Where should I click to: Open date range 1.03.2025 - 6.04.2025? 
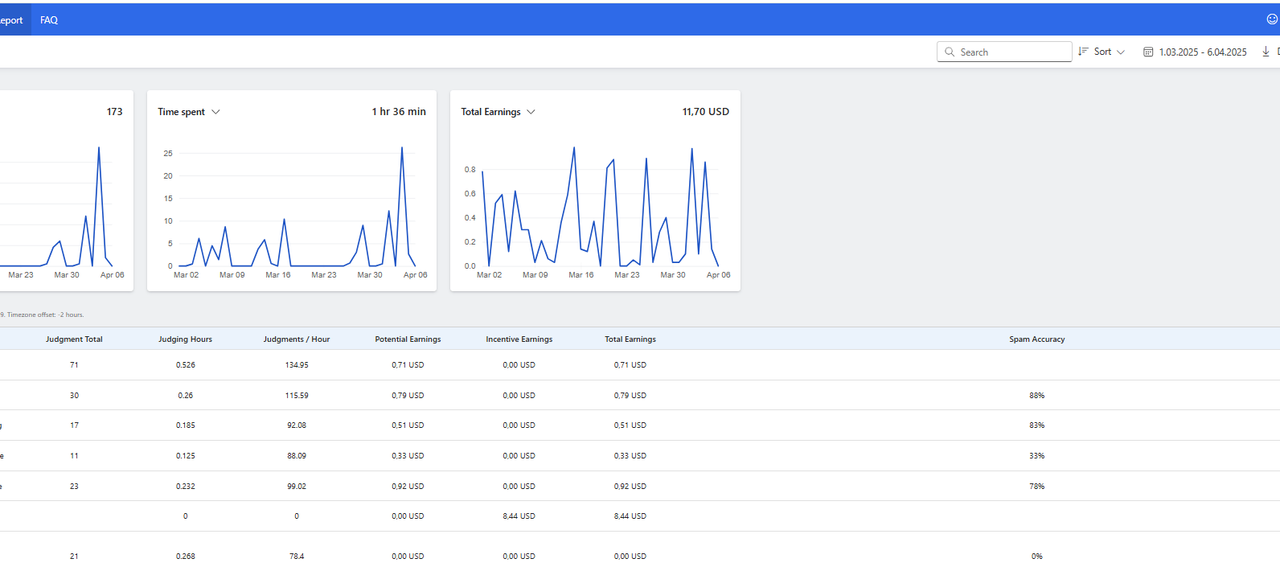tap(1195, 52)
